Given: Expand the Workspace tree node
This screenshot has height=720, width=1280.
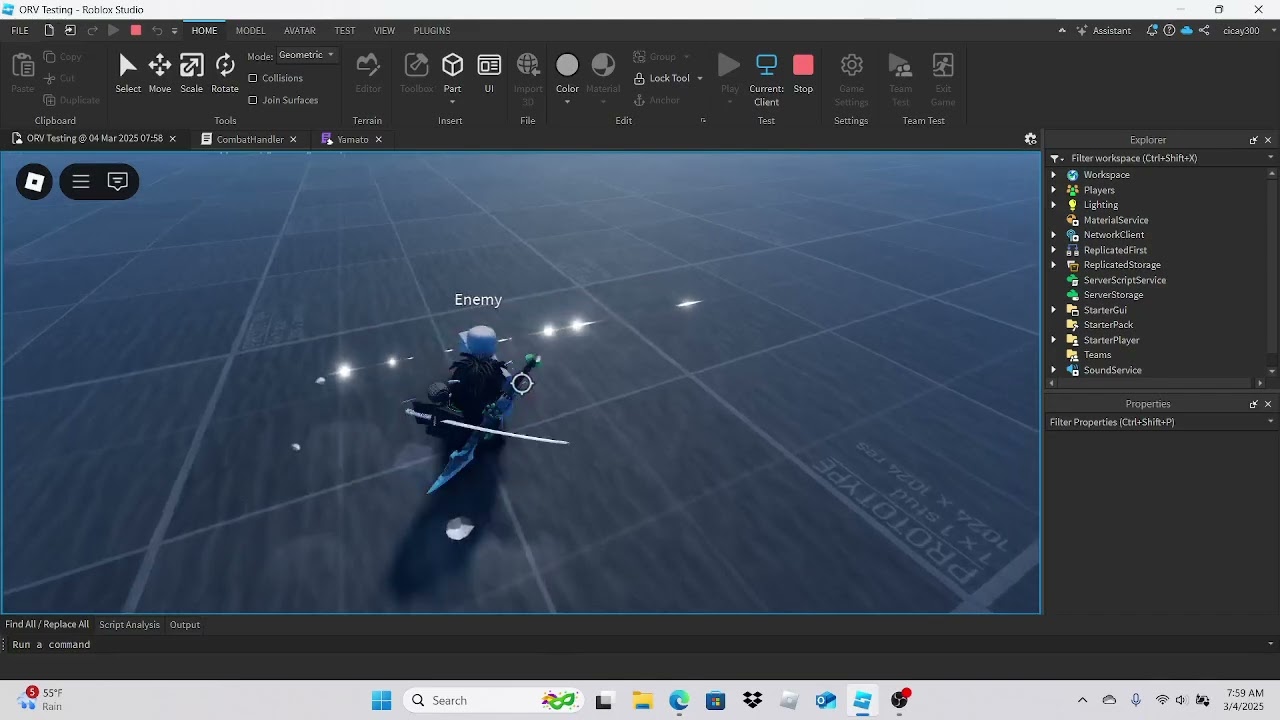Looking at the screenshot, I should tap(1053, 175).
